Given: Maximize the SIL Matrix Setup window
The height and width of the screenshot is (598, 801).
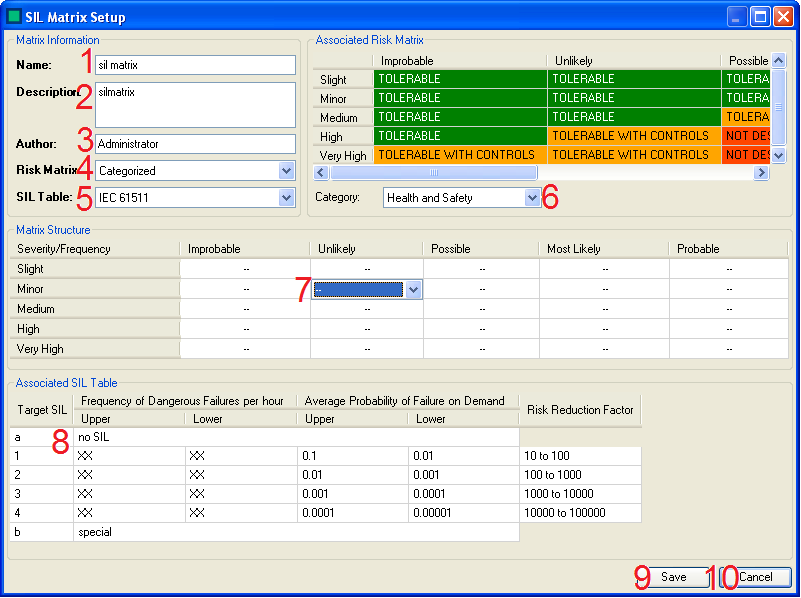Looking at the screenshot, I should tap(760, 17).
